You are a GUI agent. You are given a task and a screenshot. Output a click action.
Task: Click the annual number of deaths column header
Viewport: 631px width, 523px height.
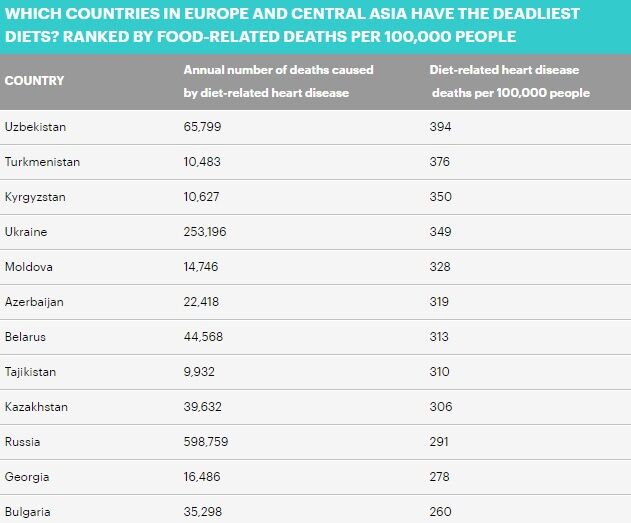coord(278,81)
